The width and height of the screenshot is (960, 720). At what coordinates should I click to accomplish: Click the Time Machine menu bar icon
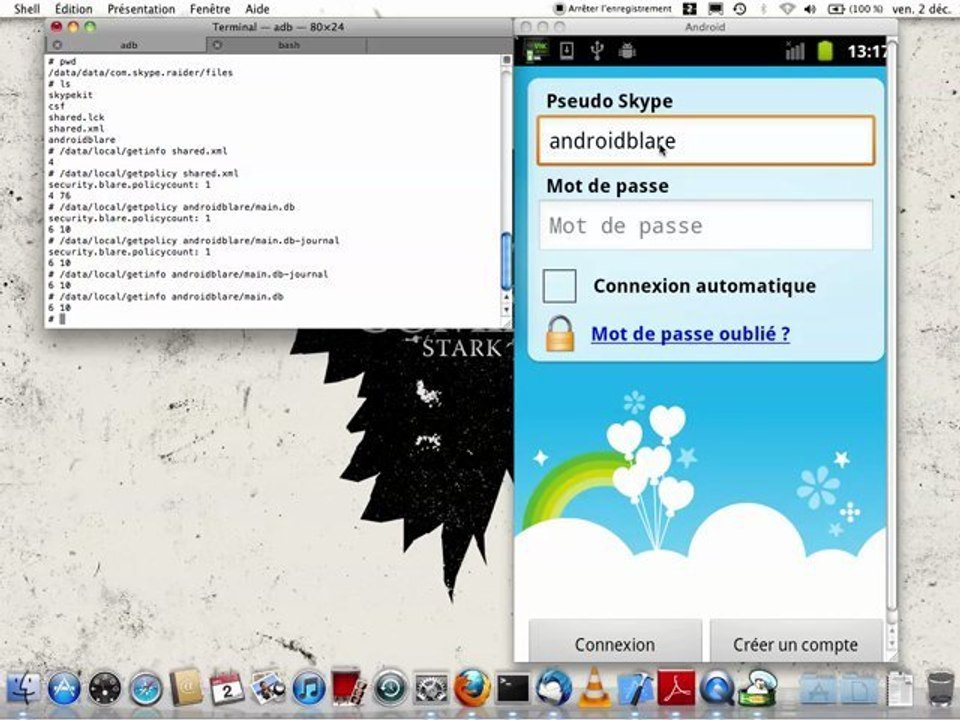[740, 9]
